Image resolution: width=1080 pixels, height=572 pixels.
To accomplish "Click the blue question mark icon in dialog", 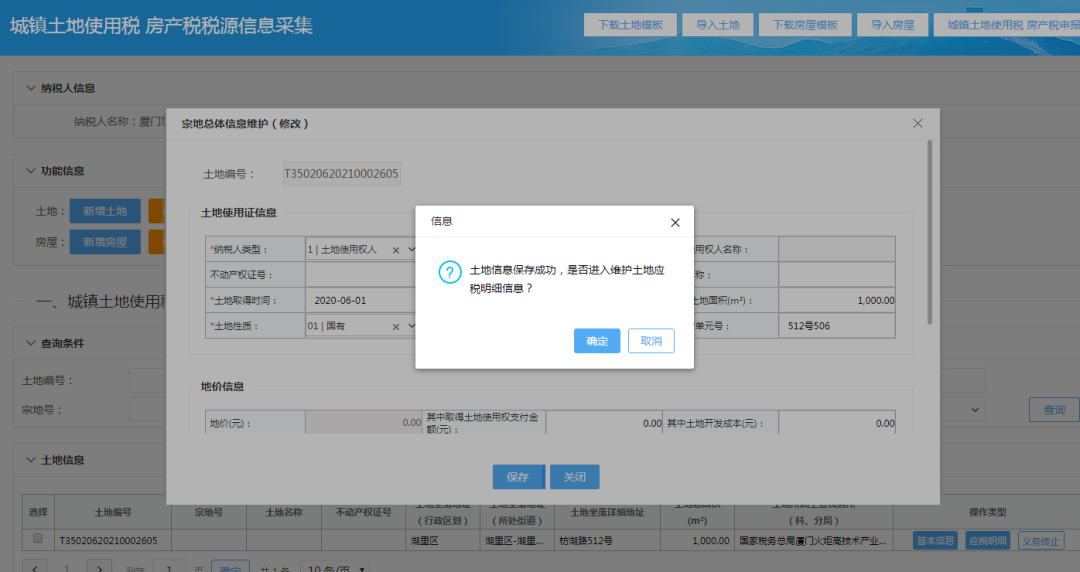I will [450, 272].
